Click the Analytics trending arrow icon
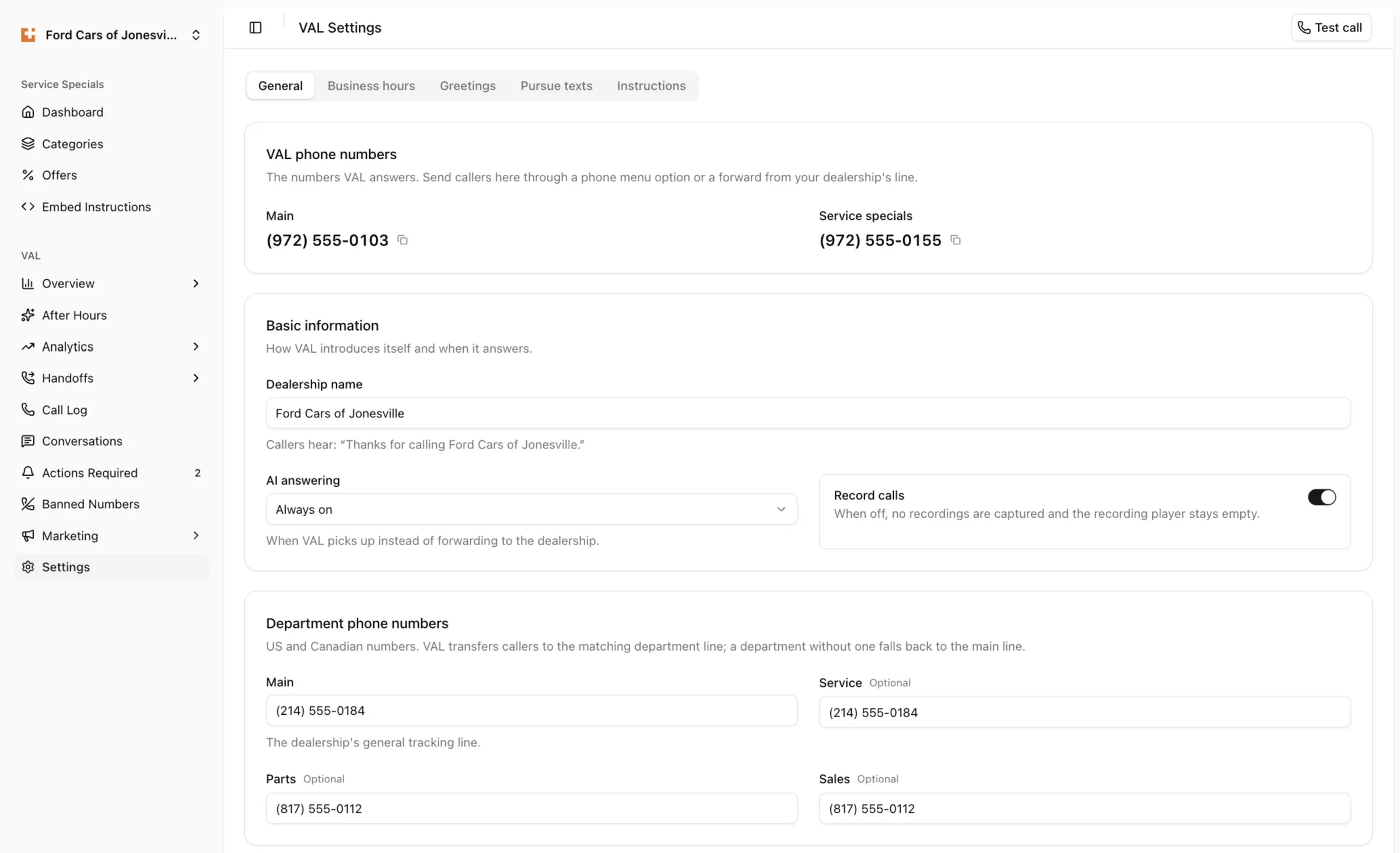1400x853 pixels. (27, 346)
